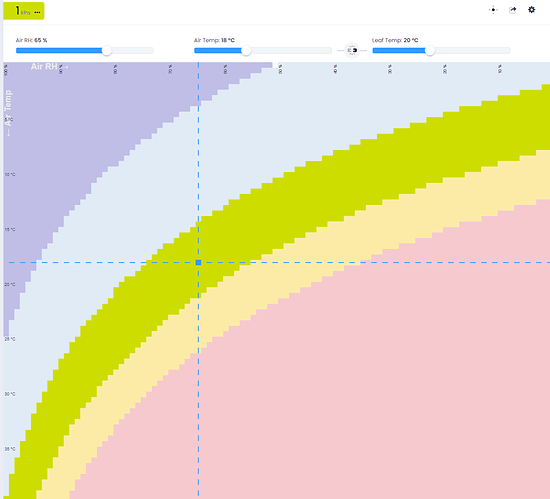Click the 10 °C axis label
Image resolution: width=550 pixels, height=499 pixels.
point(10,174)
